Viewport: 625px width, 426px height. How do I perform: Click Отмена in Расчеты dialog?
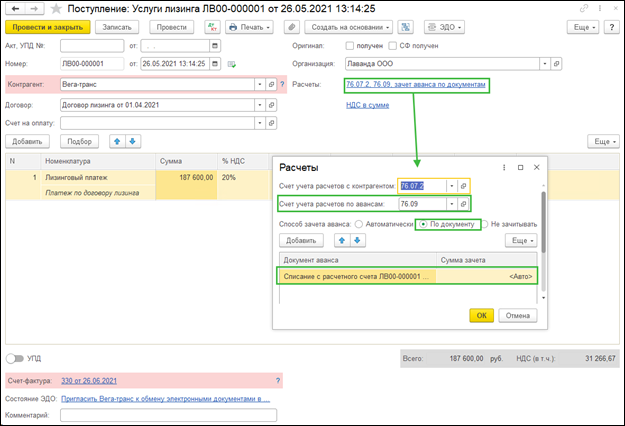pos(518,316)
